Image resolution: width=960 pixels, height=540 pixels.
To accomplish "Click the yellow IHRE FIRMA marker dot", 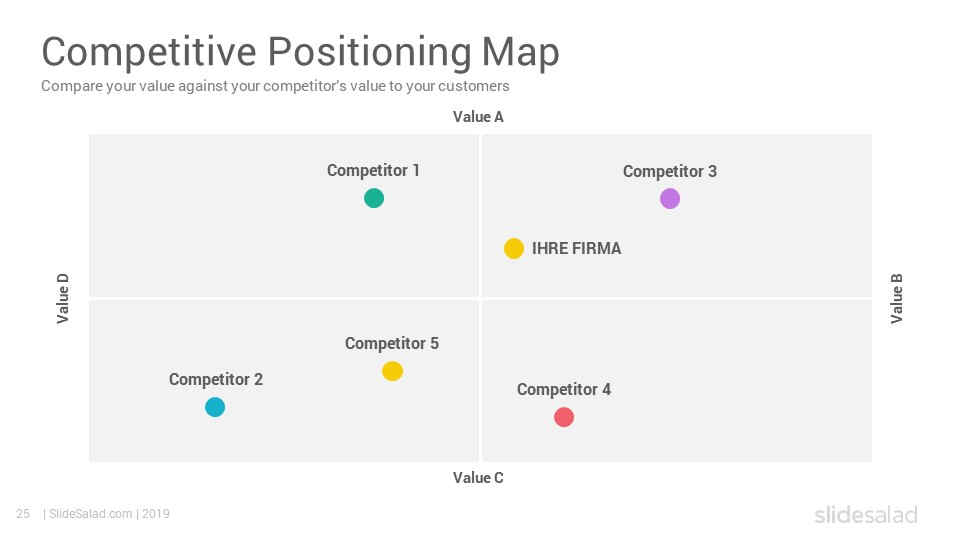I will pyautogui.click(x=514, y=249).
